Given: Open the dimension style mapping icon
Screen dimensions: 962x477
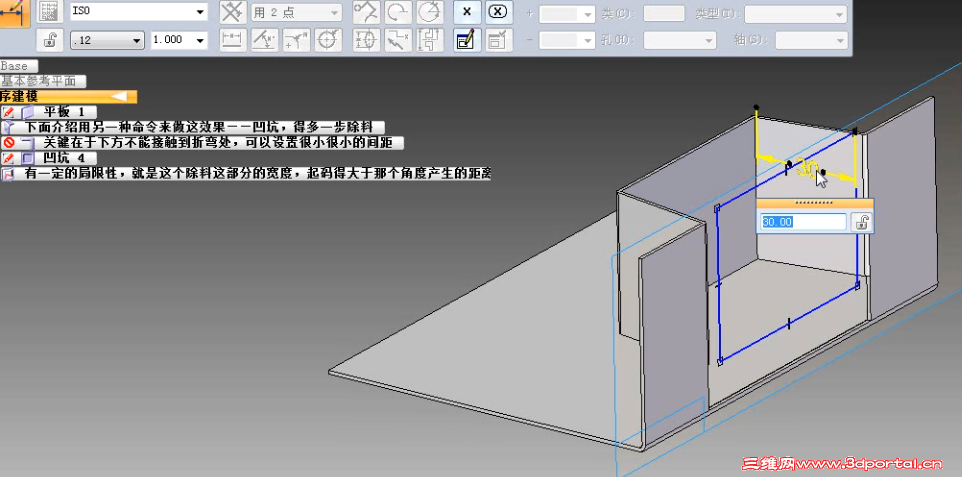Looking at the screenshot, I should 50,12.
